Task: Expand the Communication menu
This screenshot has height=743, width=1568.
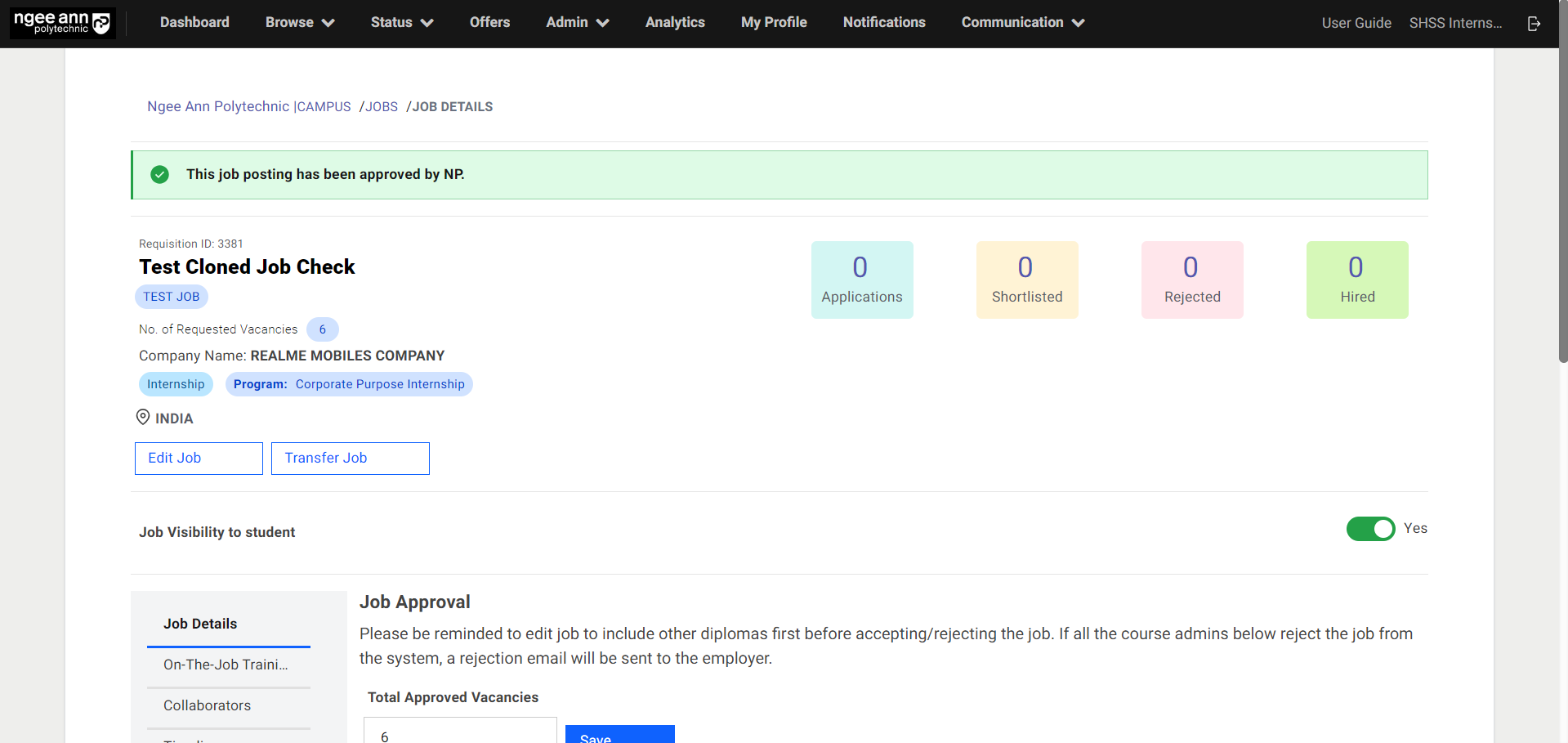Action: click(1021, 22)
